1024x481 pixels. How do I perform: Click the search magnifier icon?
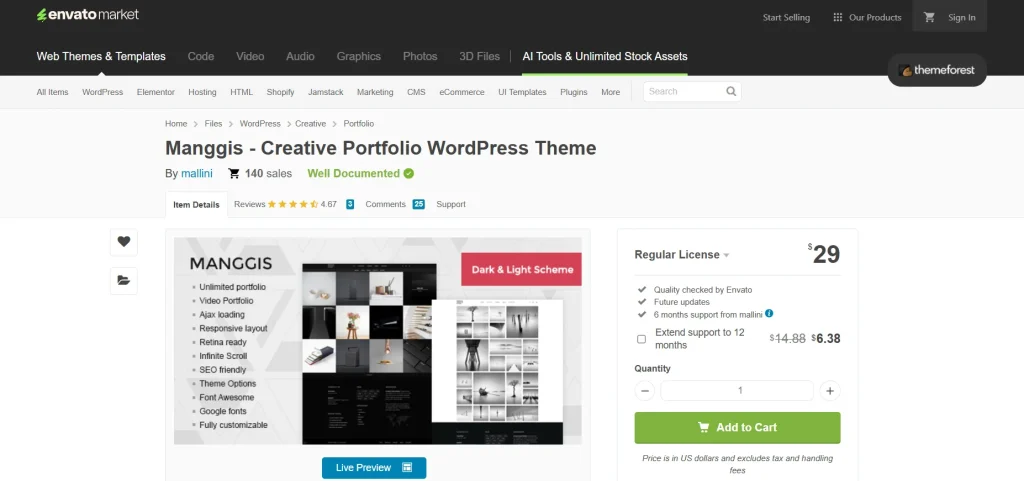(x=731, y=92)
